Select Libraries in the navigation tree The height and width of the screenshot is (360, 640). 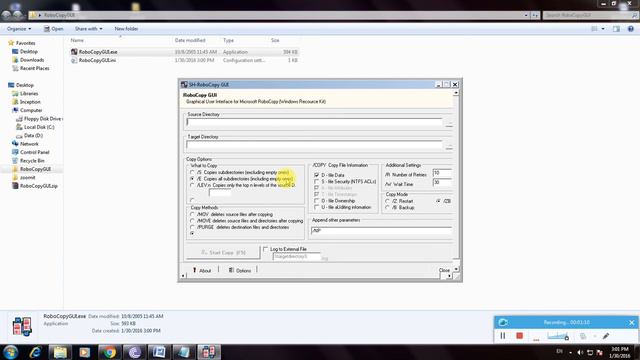(29, 93)
